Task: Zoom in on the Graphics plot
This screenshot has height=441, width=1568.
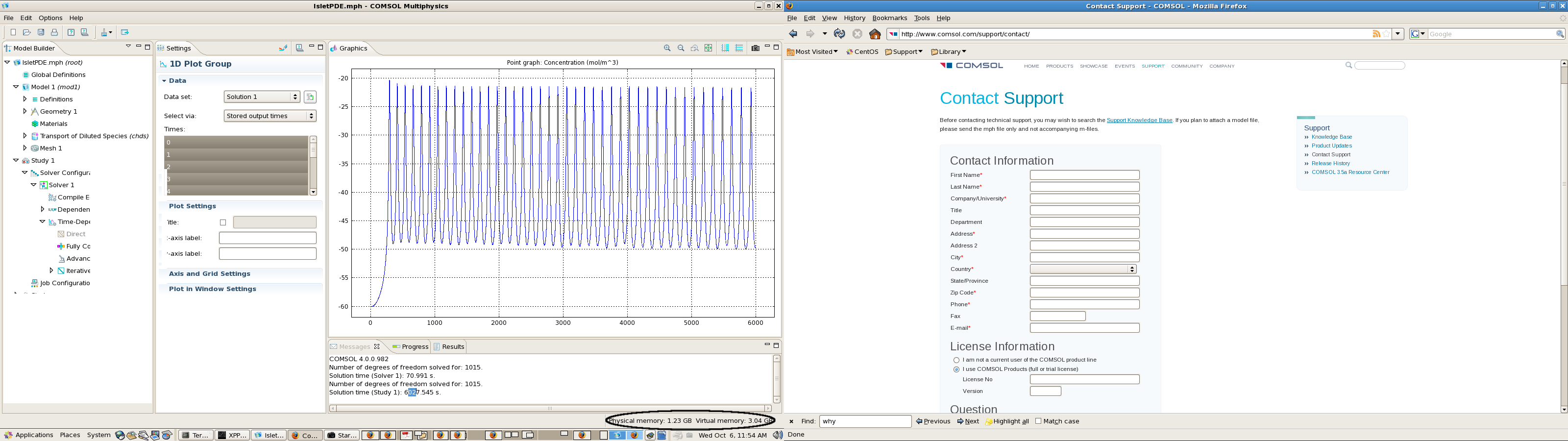Action: (x=667, y=48)
